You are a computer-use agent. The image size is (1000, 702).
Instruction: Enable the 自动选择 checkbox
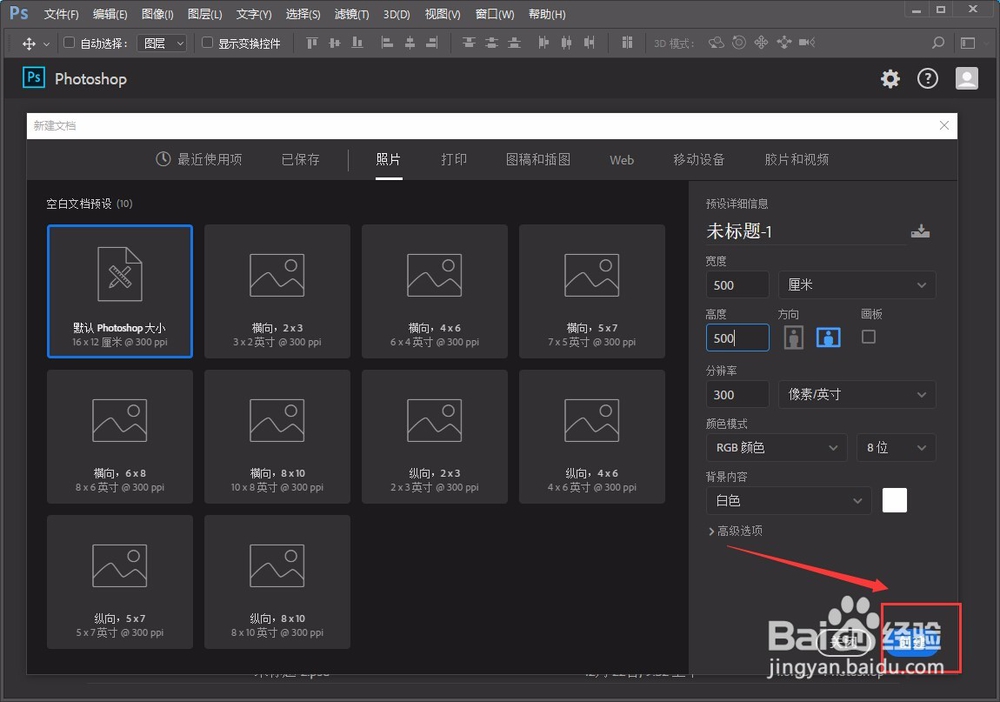tap(69, 43)
